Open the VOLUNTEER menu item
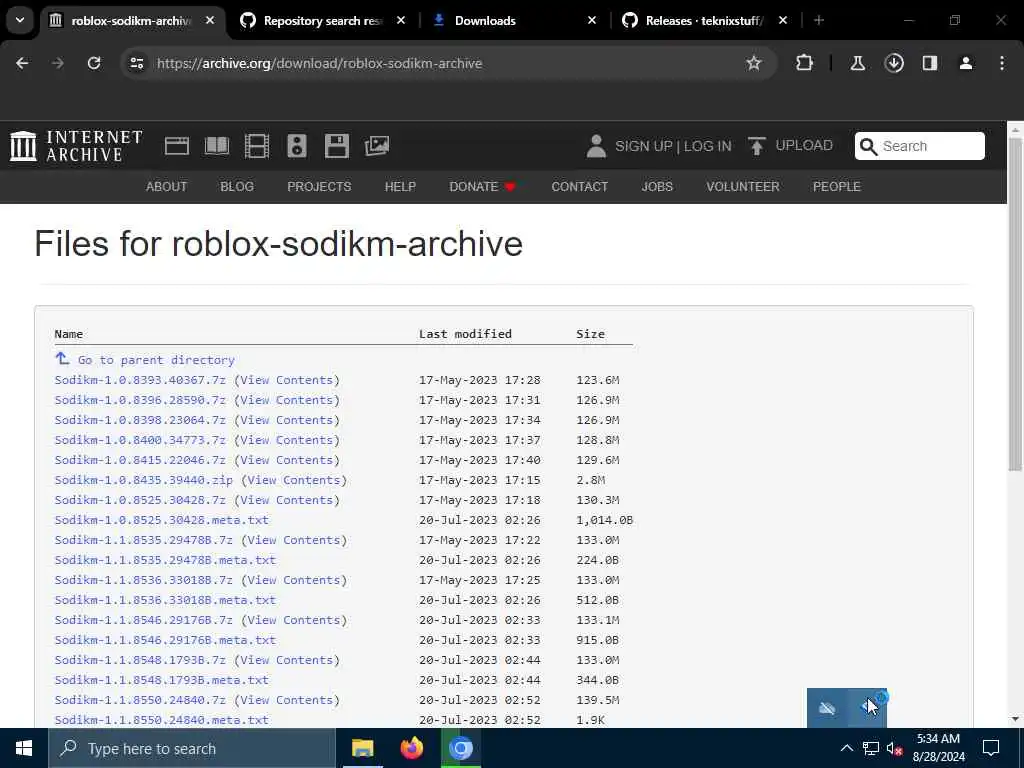Viewport: 1024px width, 768px height. point(743,187)
